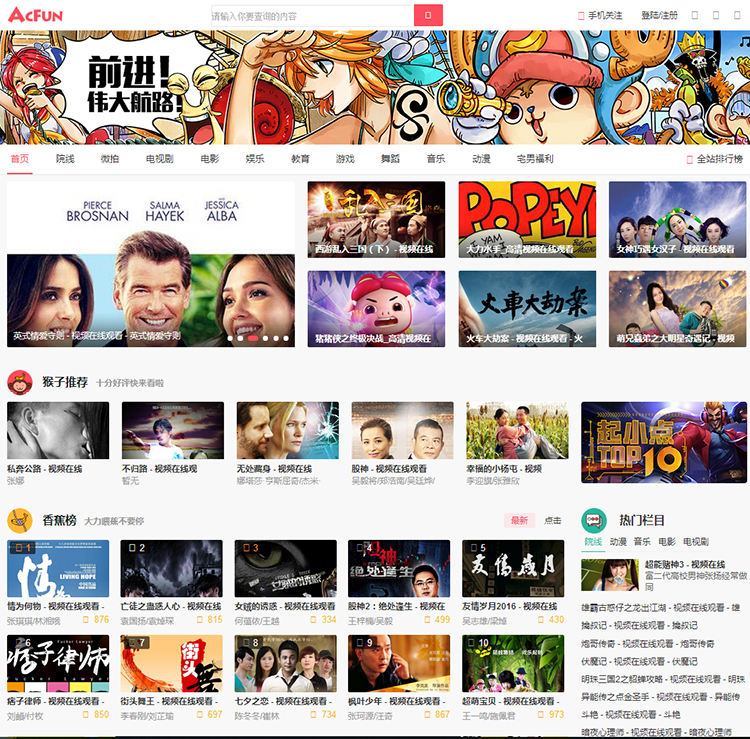Screen dimensions: 750x739
Task: Go to the 电影 navigation tab
Action: click(x=210, y=159)
